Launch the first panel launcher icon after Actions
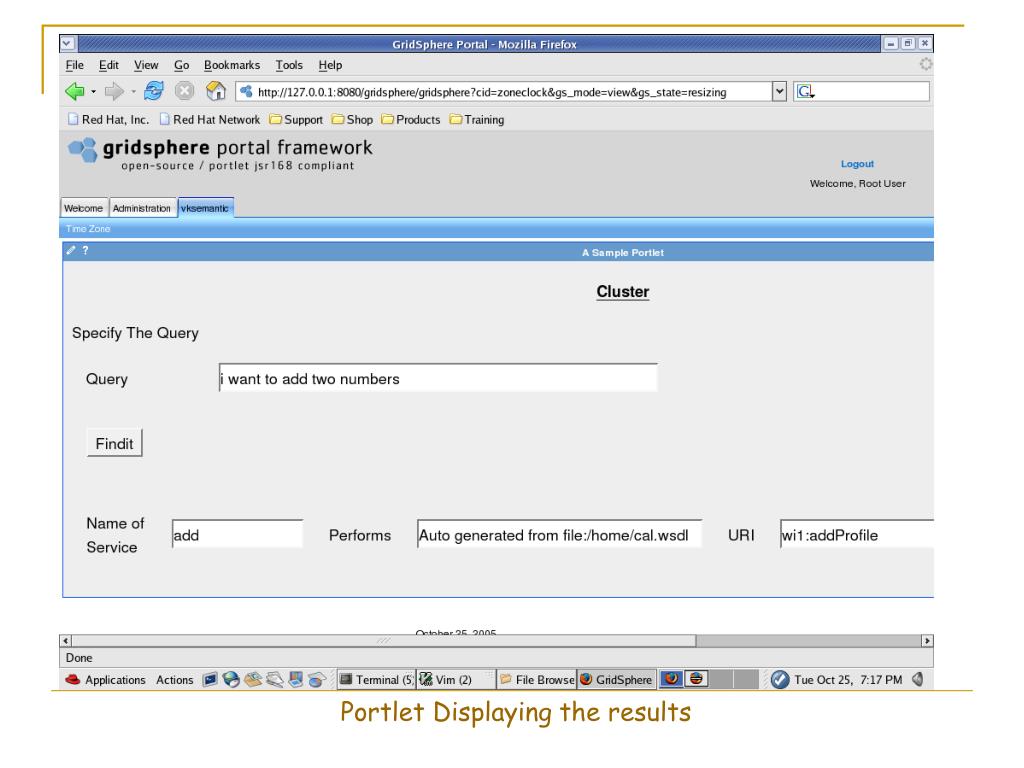Image resolution: width=1024 pixels, height=768 pixels. 210,680
